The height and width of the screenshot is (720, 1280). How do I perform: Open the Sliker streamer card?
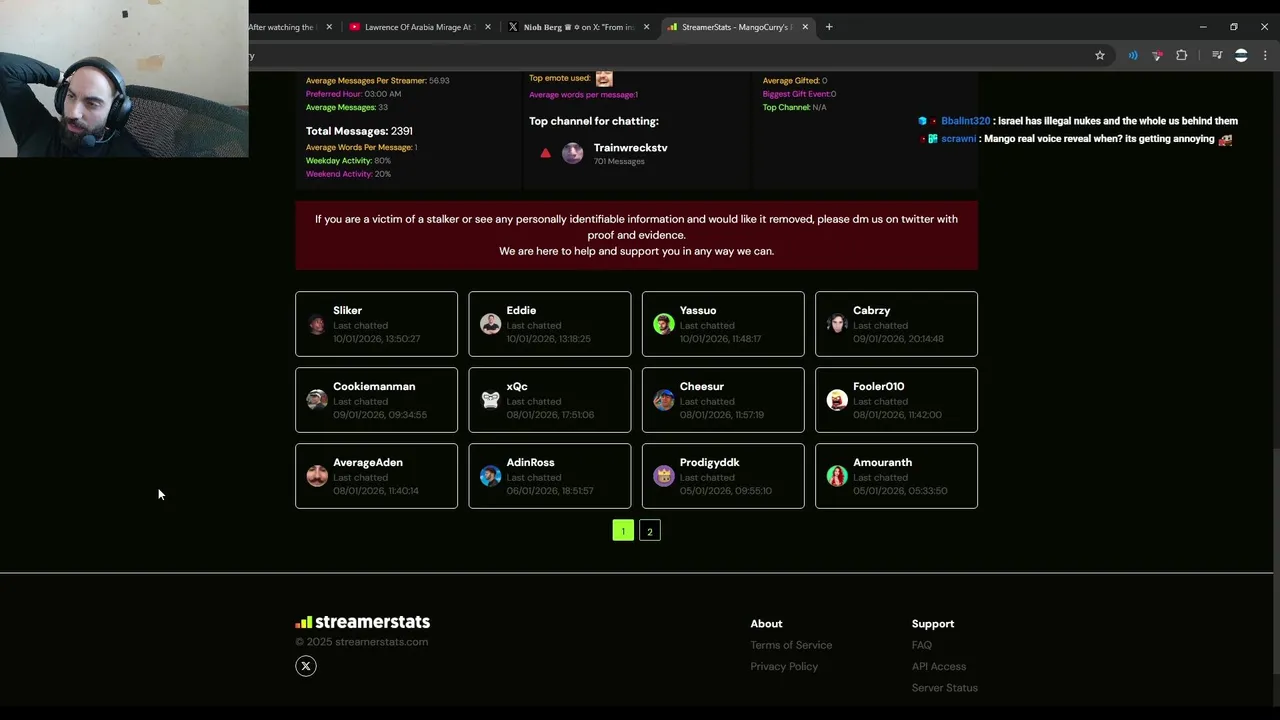[x=376, y=324]
